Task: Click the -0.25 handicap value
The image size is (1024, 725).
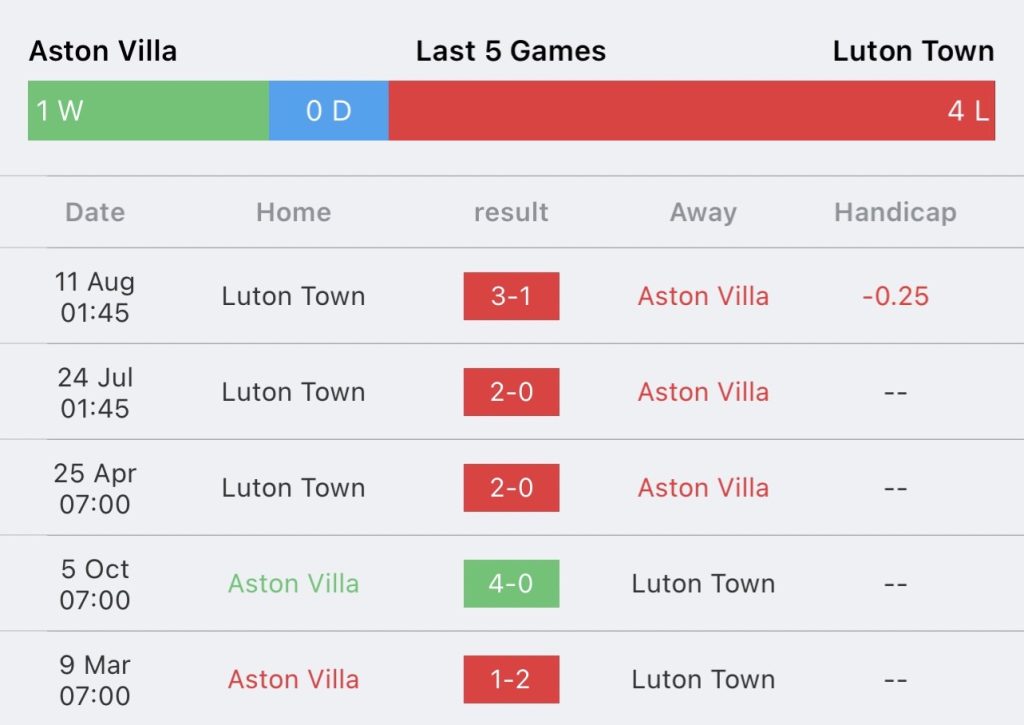Action: (x=895, y=296)
